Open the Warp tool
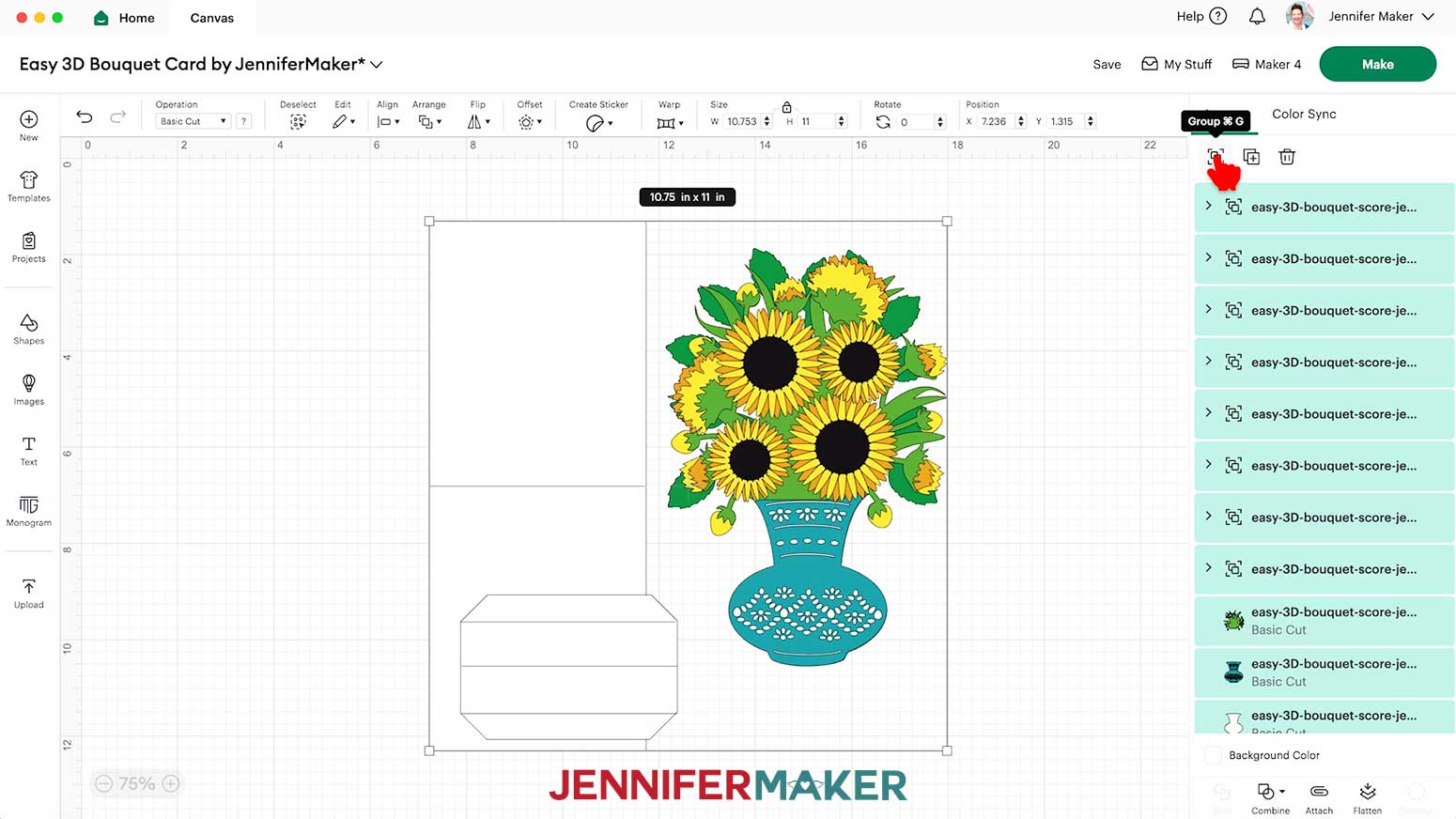 point(670,123)
